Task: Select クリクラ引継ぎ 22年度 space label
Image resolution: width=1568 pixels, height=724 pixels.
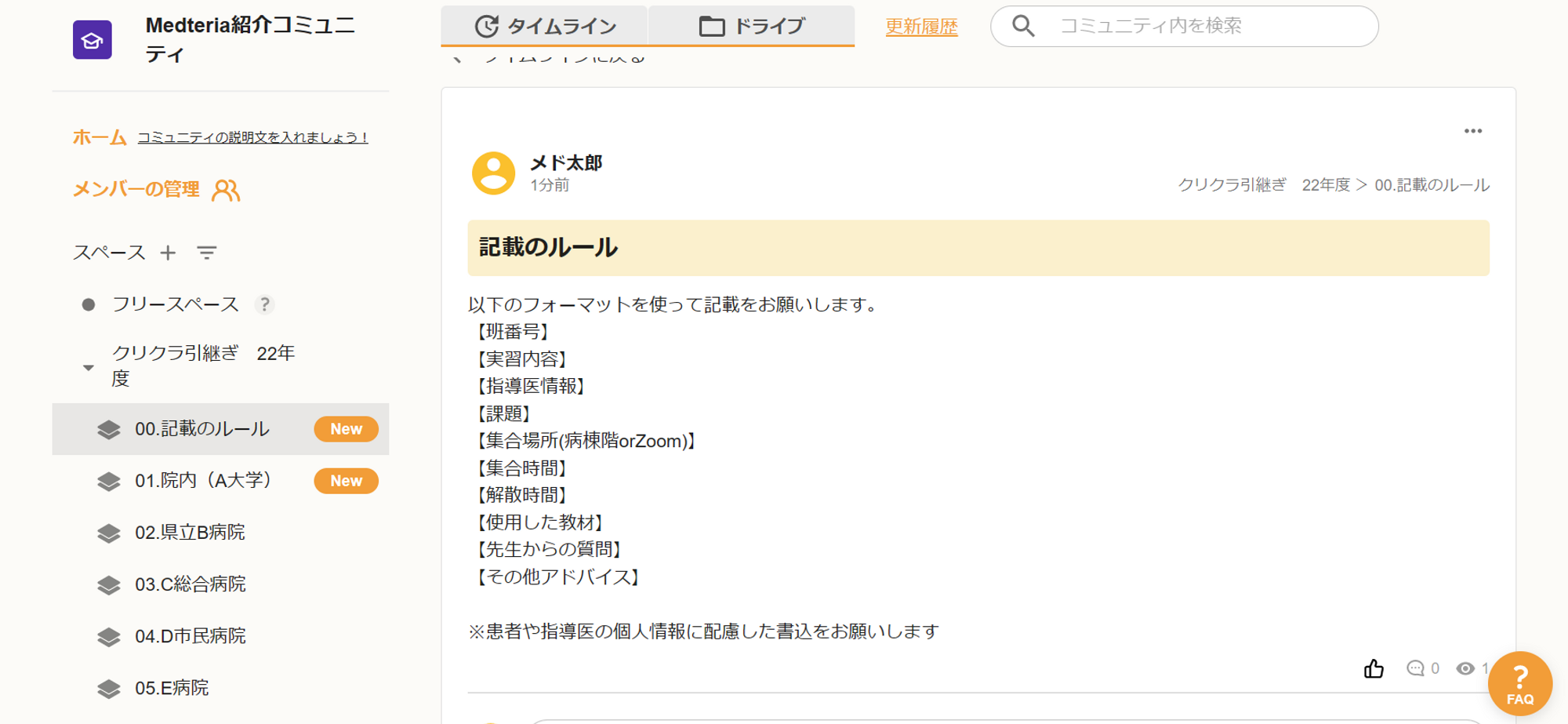Action: click(x=204, y=366)
